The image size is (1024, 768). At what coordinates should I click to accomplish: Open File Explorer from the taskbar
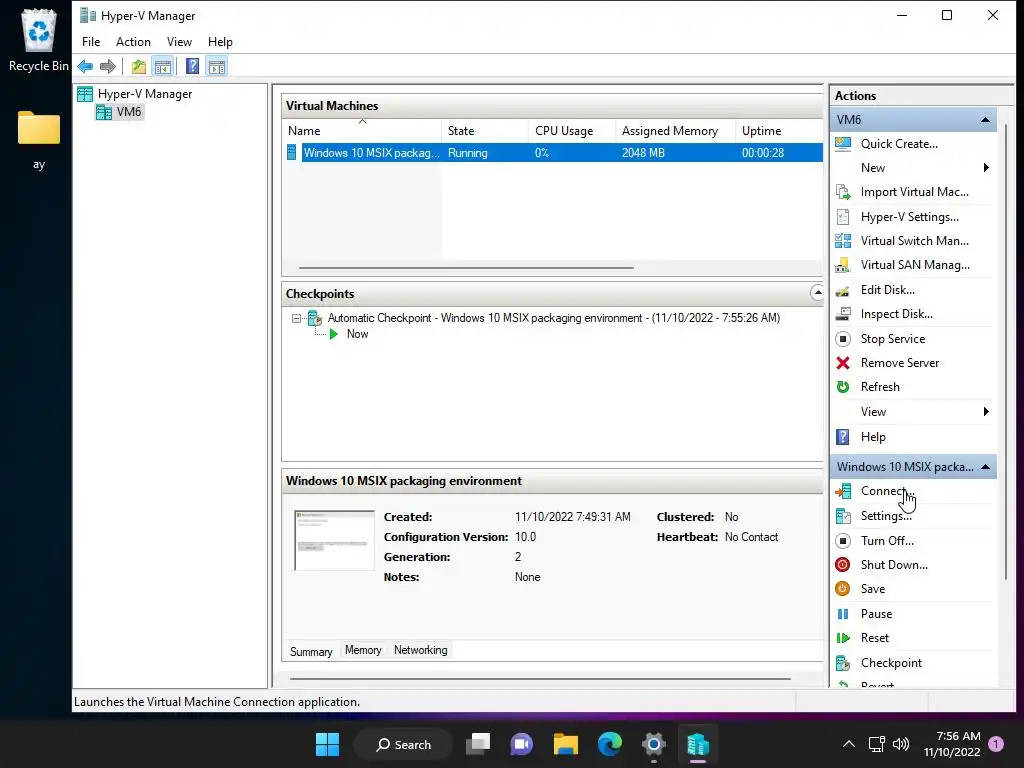coord(566,744)
